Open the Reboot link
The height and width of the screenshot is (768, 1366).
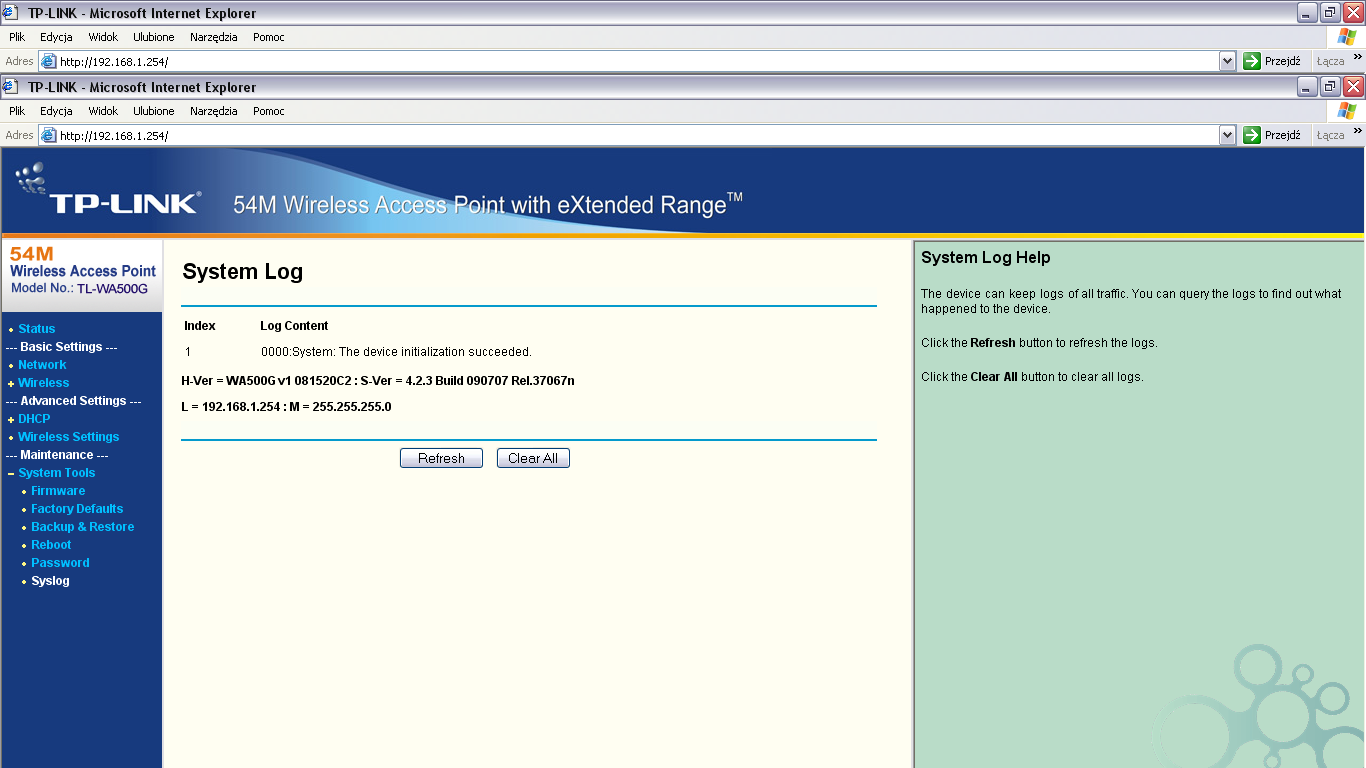(51, 545)
